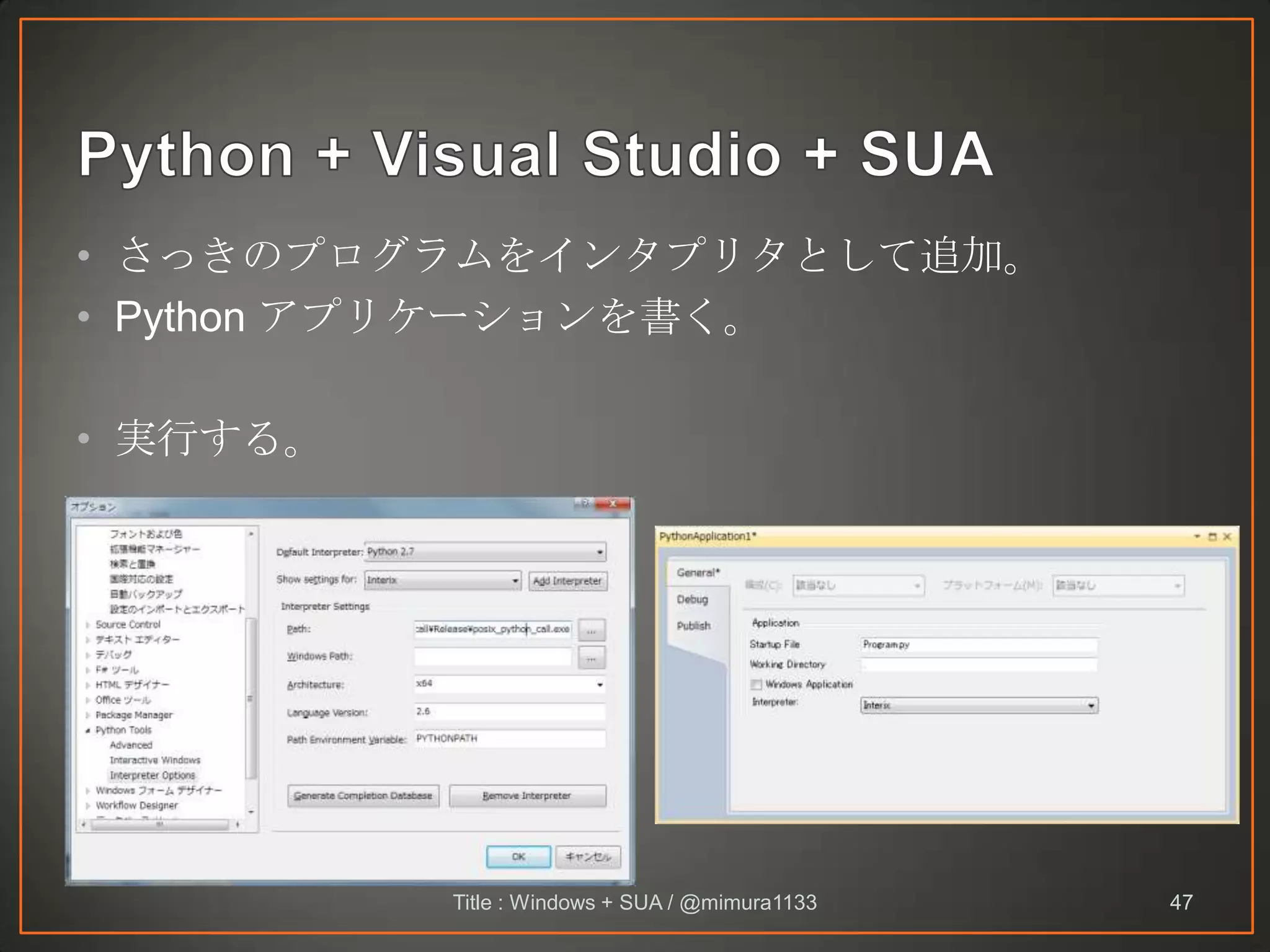Expand the Workflow Designer tree node
1270x952 pixels.
click(x=88, y=806)
